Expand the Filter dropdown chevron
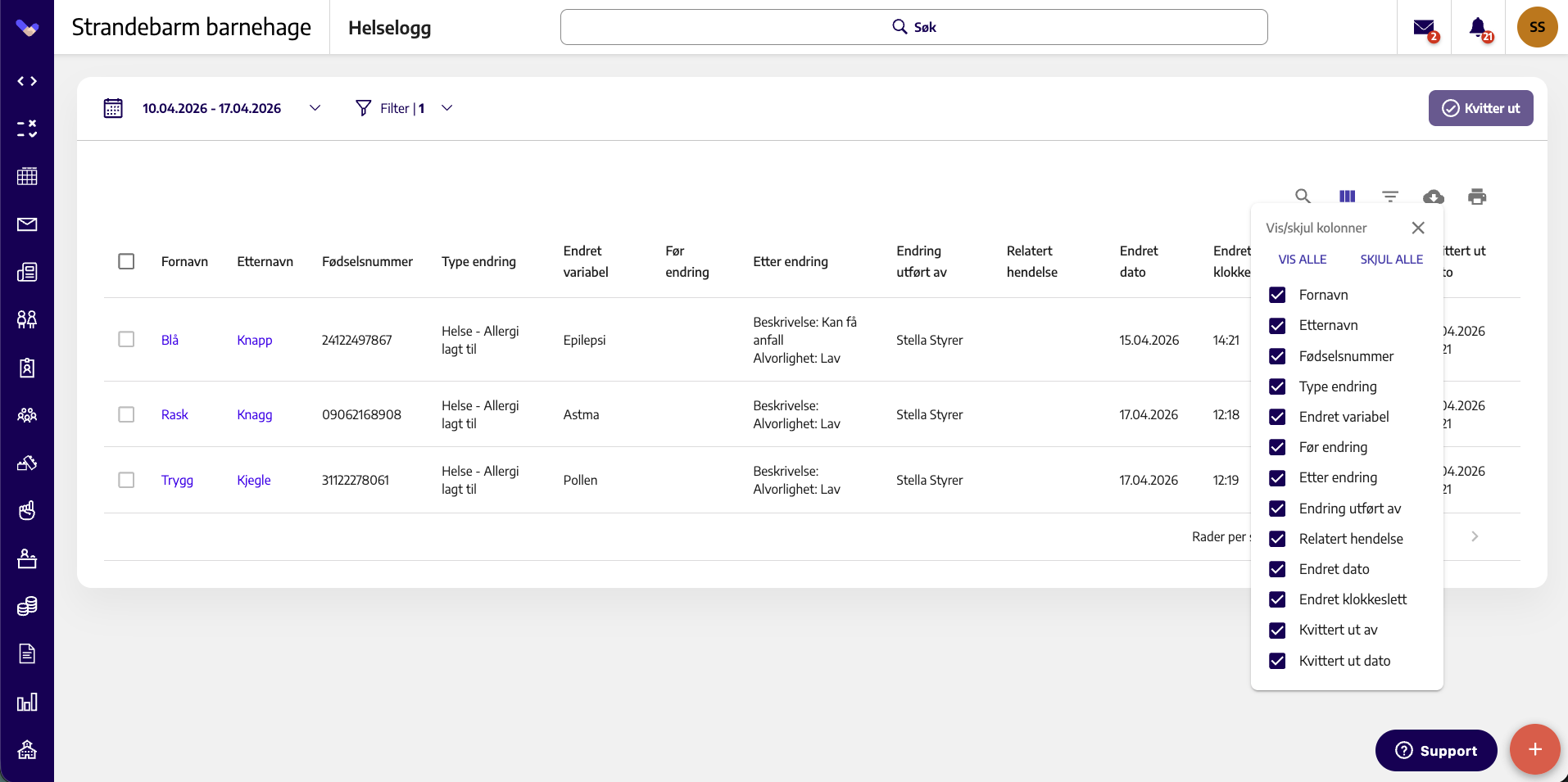 (446, 108)
